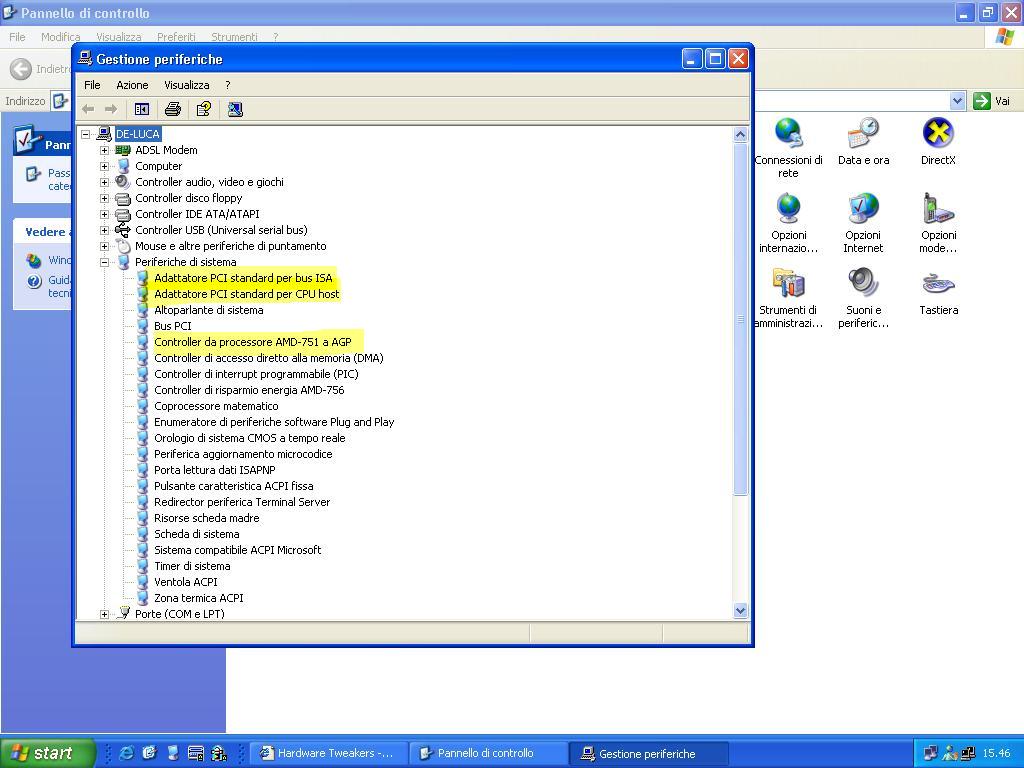
Task: Select Risorse scheda madre device
Action: pos(206,518)
